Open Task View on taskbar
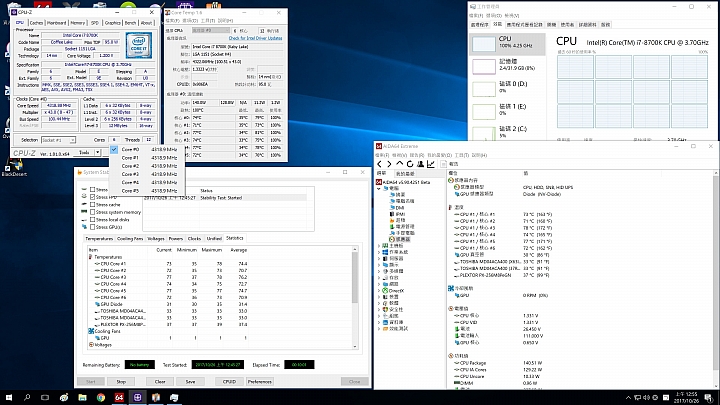This screenshot has height=405, width=720. (45, 397)
